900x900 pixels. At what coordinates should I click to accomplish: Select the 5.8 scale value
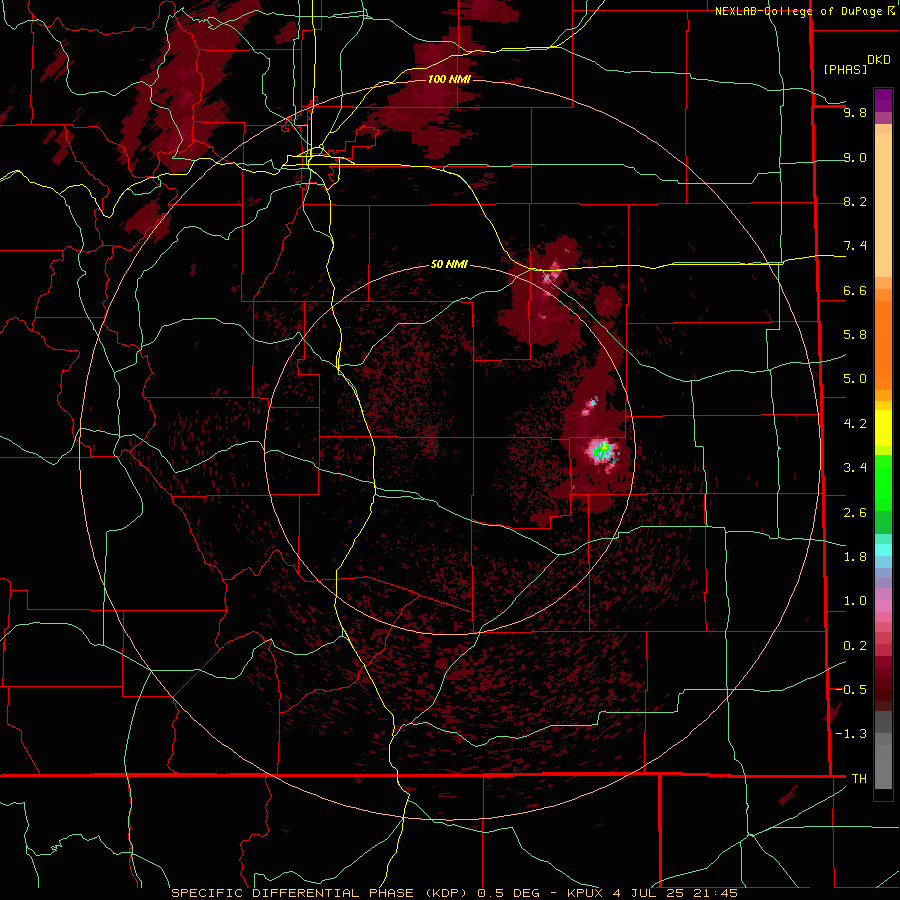pyautogui.click(x=855, y=334)
